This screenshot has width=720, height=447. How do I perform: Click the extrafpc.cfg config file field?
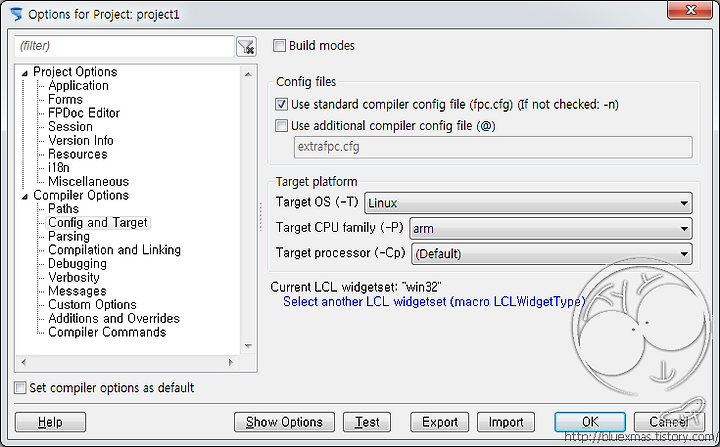pos(493,147)
